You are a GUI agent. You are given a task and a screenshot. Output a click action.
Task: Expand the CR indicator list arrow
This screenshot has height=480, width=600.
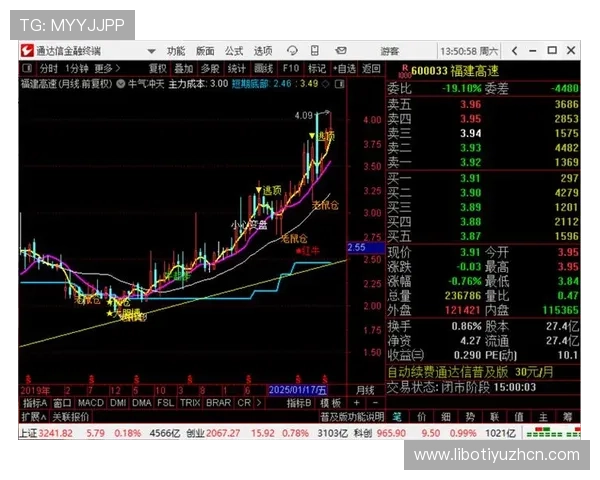257,403
